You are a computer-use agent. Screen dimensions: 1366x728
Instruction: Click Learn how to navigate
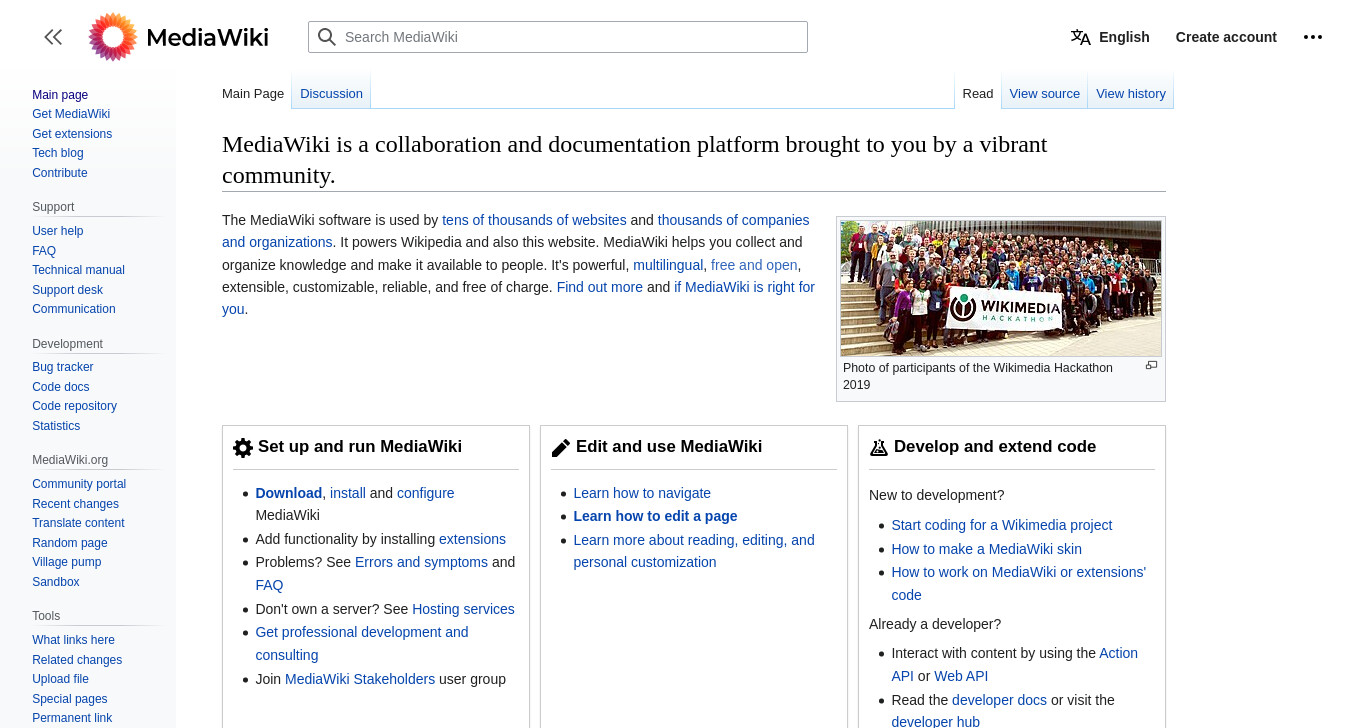pyautogui.click(x=642, y=493)
